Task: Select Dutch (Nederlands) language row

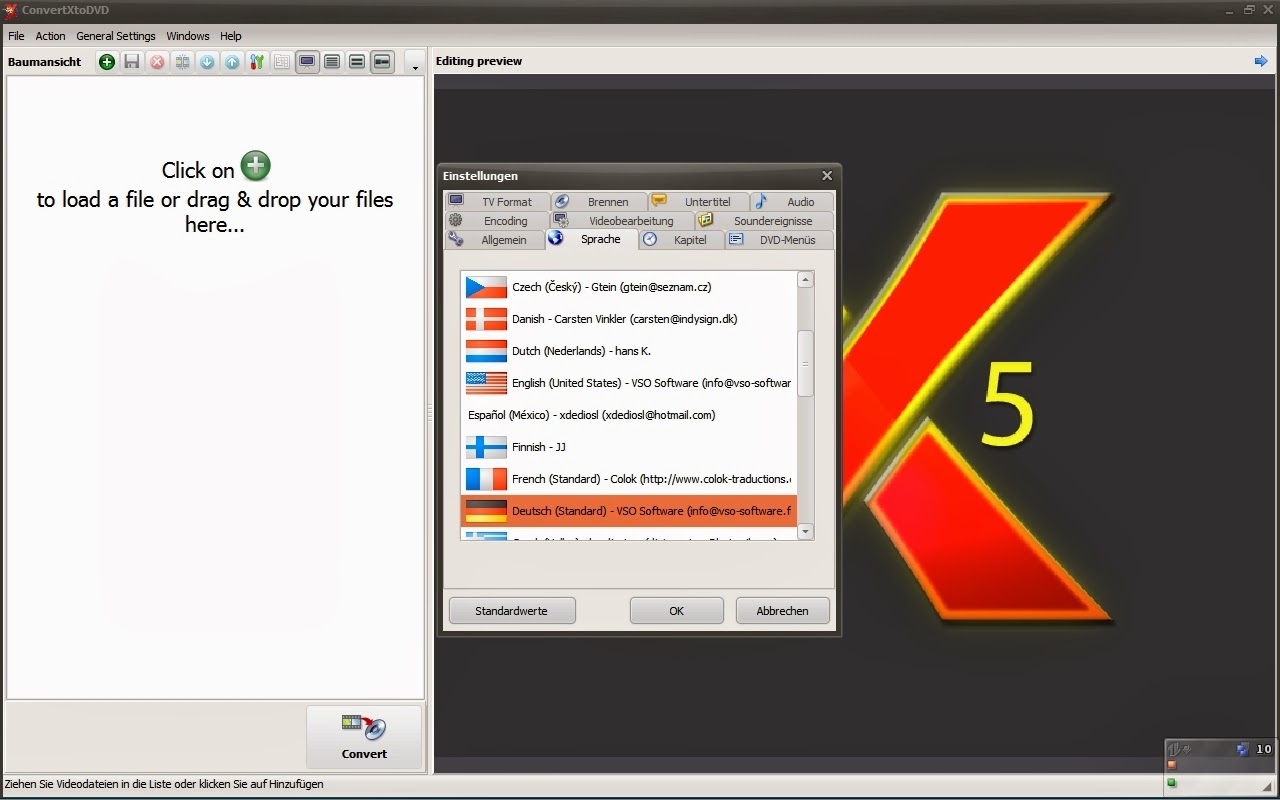Action: [x=628, y=351]
